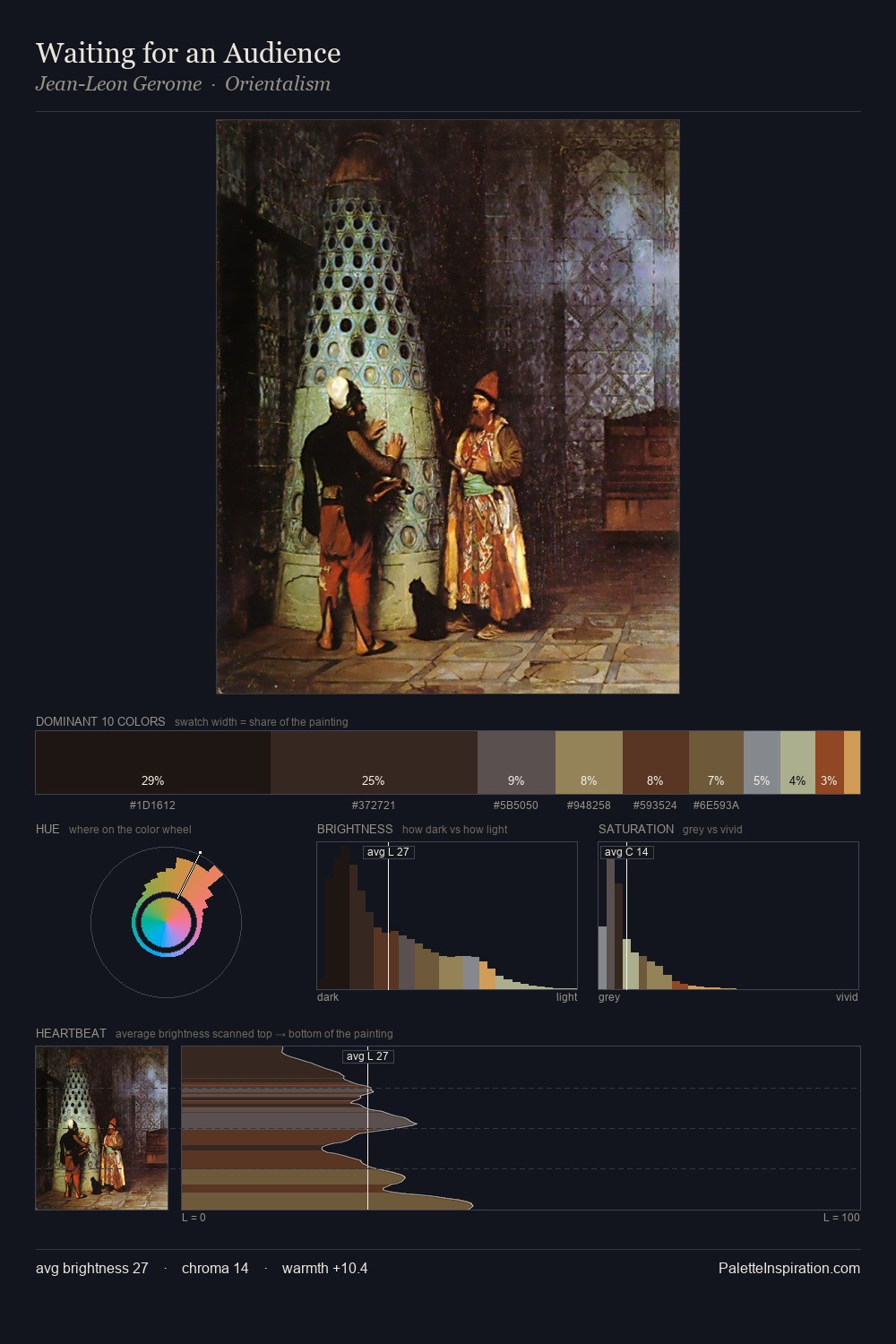Click the "HEARTBEAT" section heading

click(x=71, y=1033)
